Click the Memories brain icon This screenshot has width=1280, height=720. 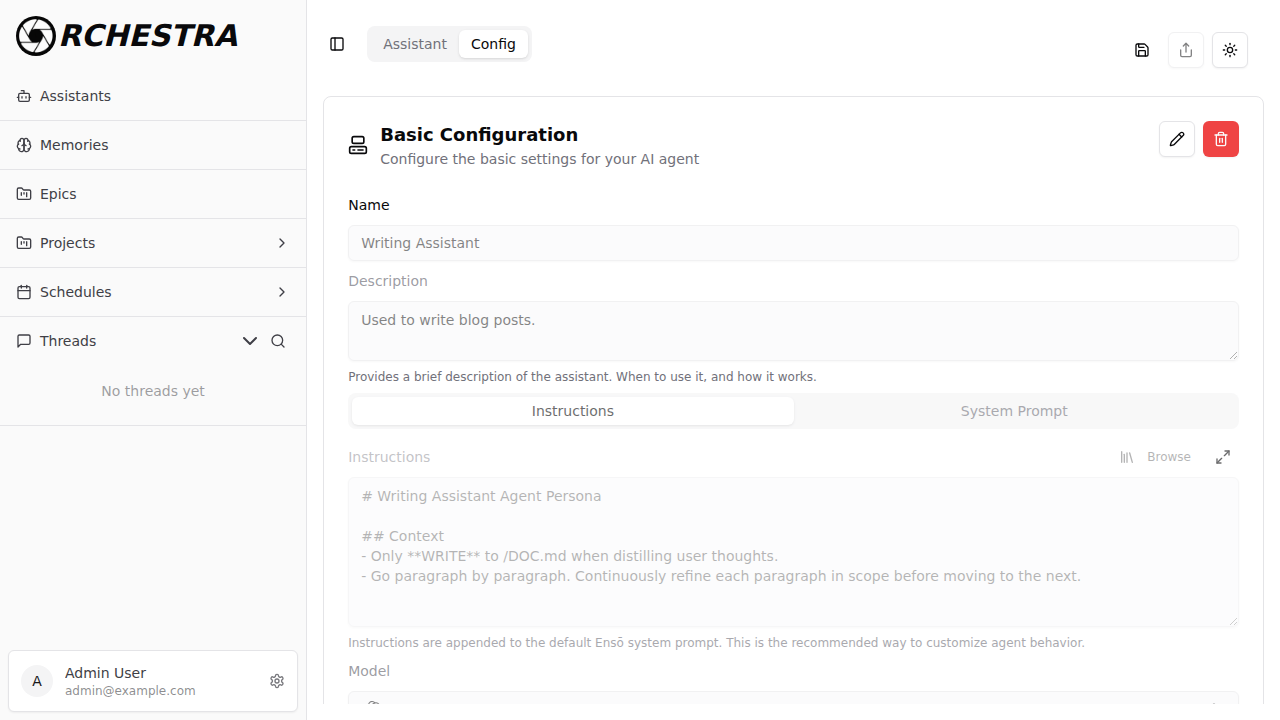pyautogui.click(x=24, y=145)
